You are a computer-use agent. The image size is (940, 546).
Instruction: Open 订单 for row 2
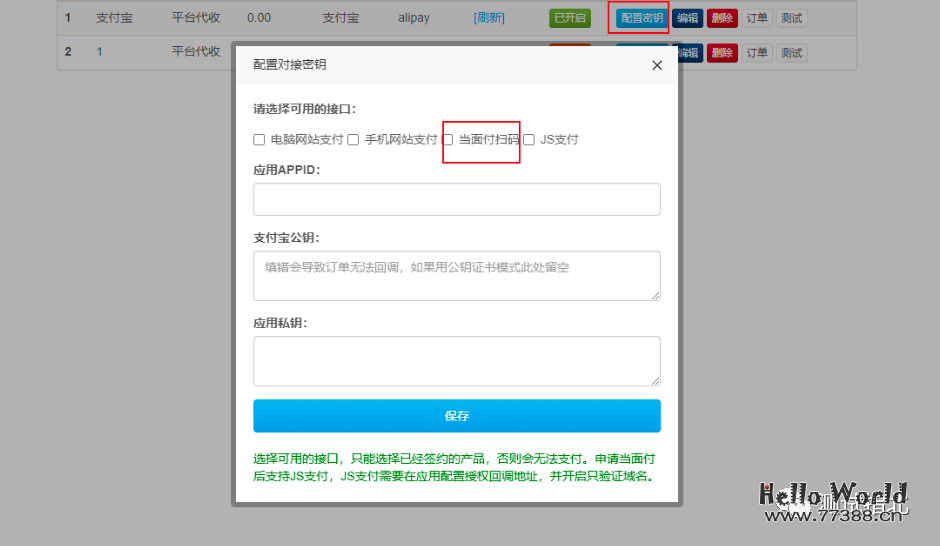tap(757, 53)
